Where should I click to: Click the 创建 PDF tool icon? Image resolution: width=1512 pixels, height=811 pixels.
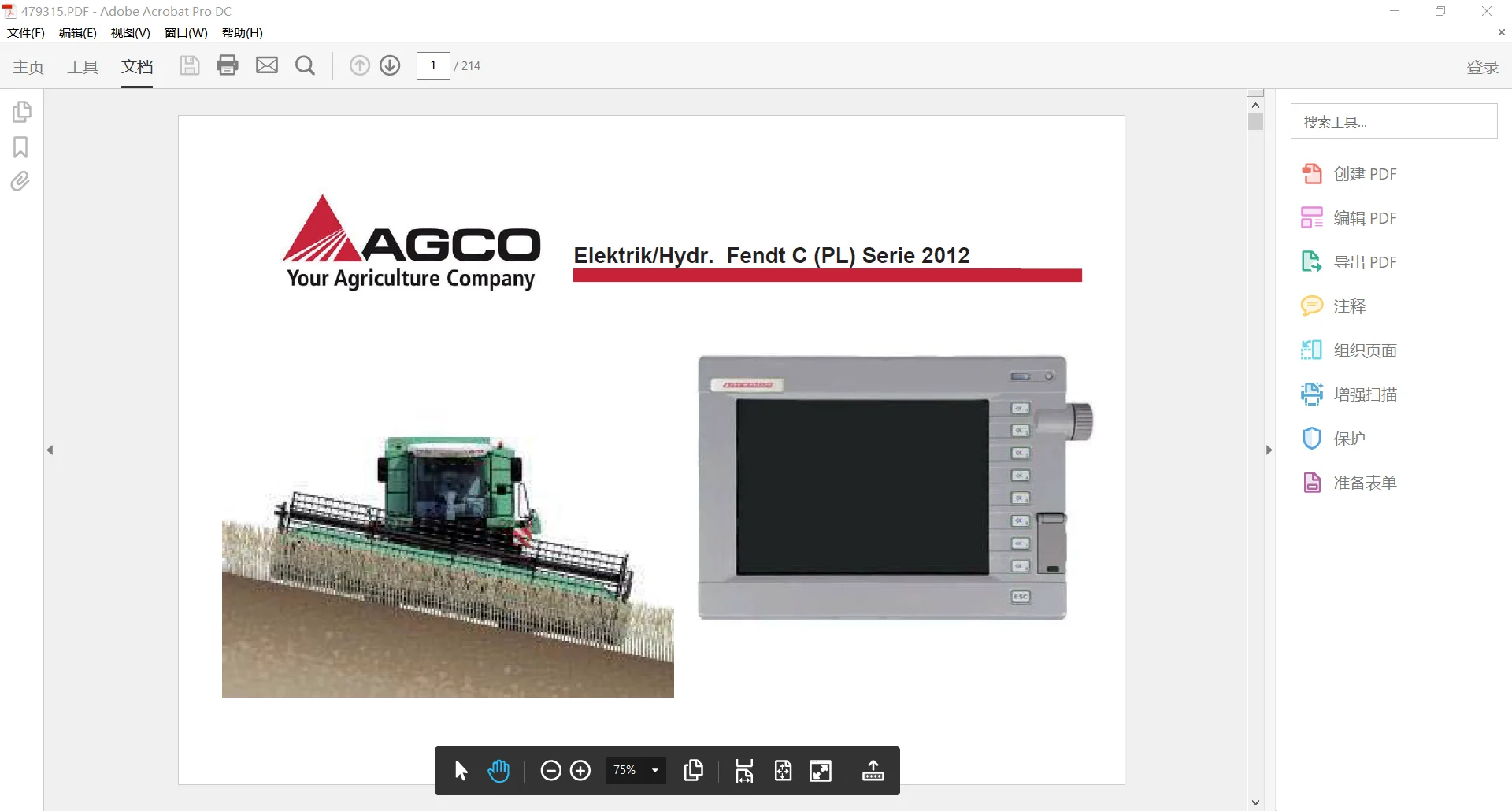coord(1312,174)
